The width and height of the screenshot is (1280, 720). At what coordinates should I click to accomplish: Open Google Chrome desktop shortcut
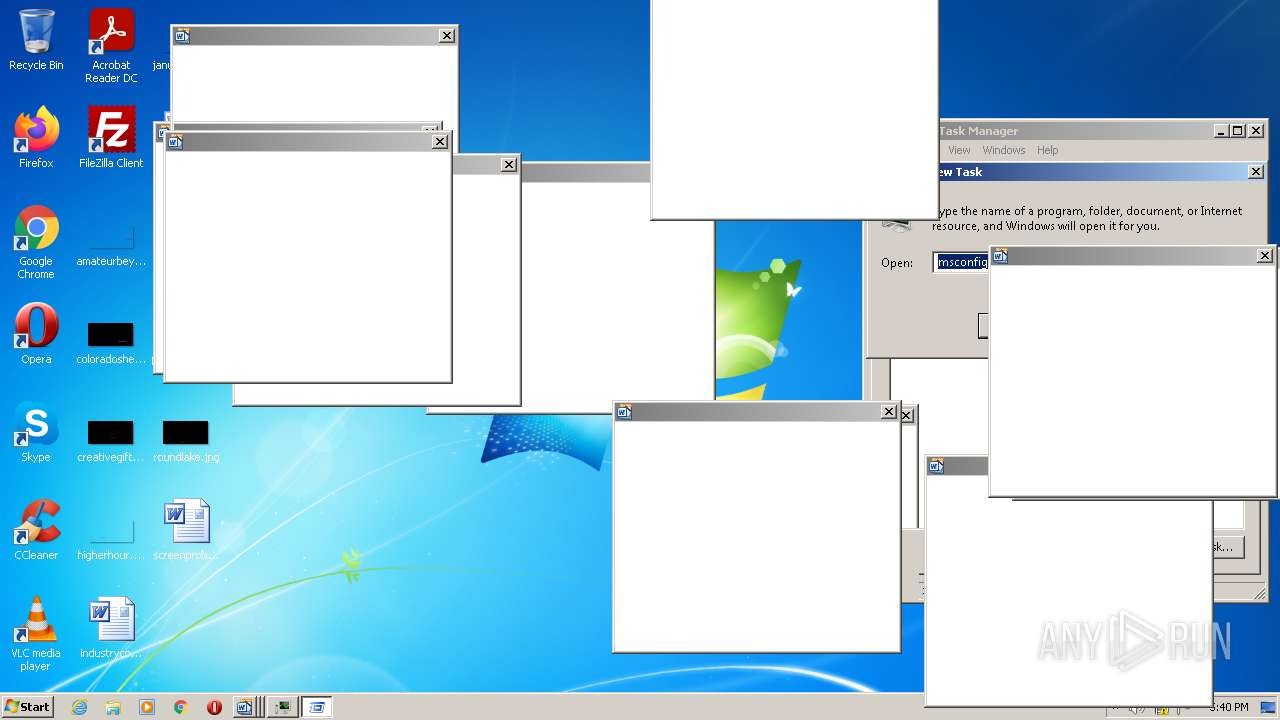tap(36, 242)
